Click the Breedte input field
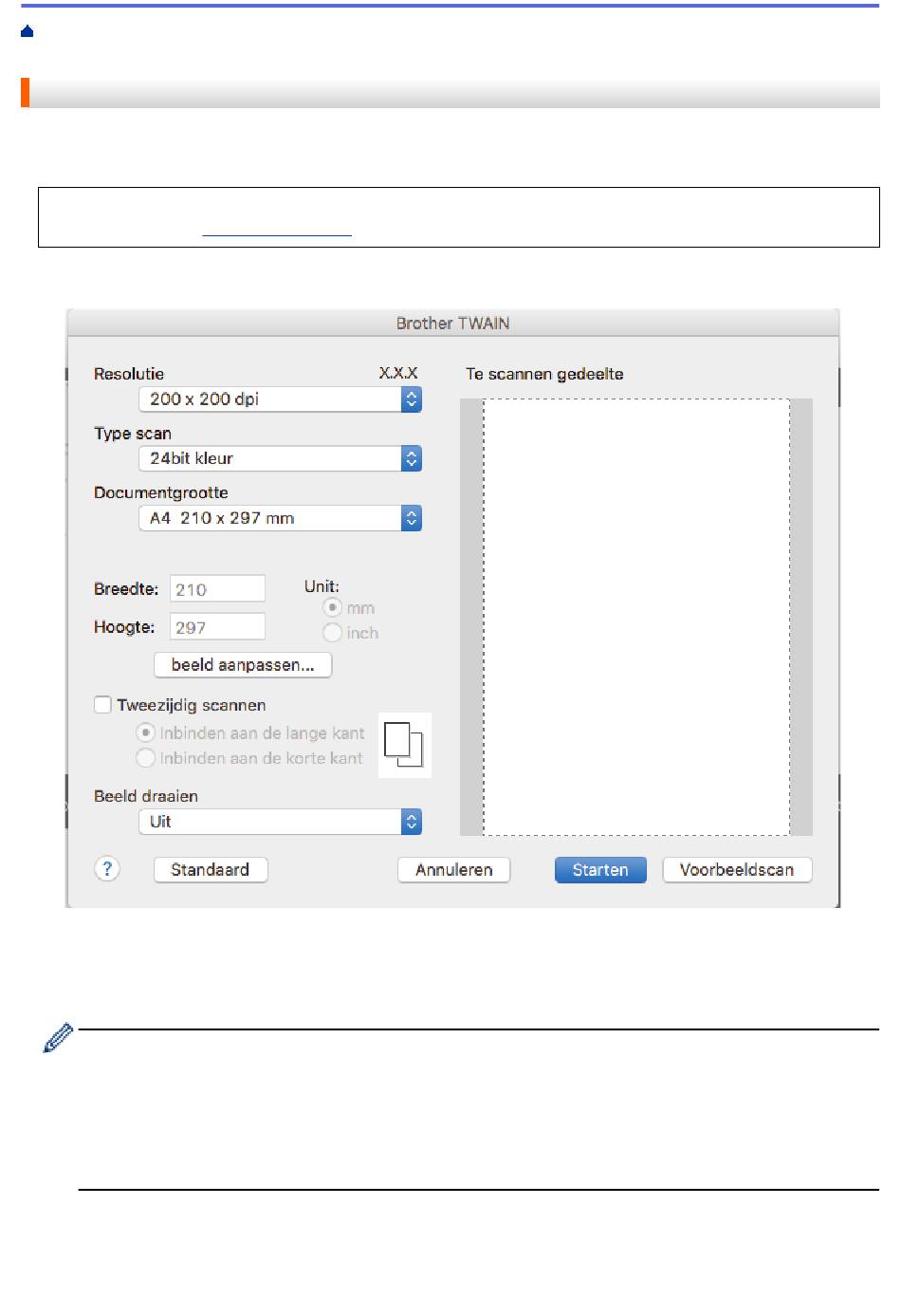The width and height of the screenshot is (901, 1316). [217, 589]
